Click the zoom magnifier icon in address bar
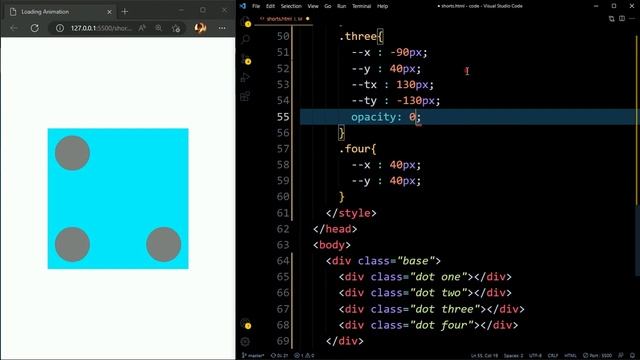The height and width of the screenshot is (360, 640). [x=158, y=28]
